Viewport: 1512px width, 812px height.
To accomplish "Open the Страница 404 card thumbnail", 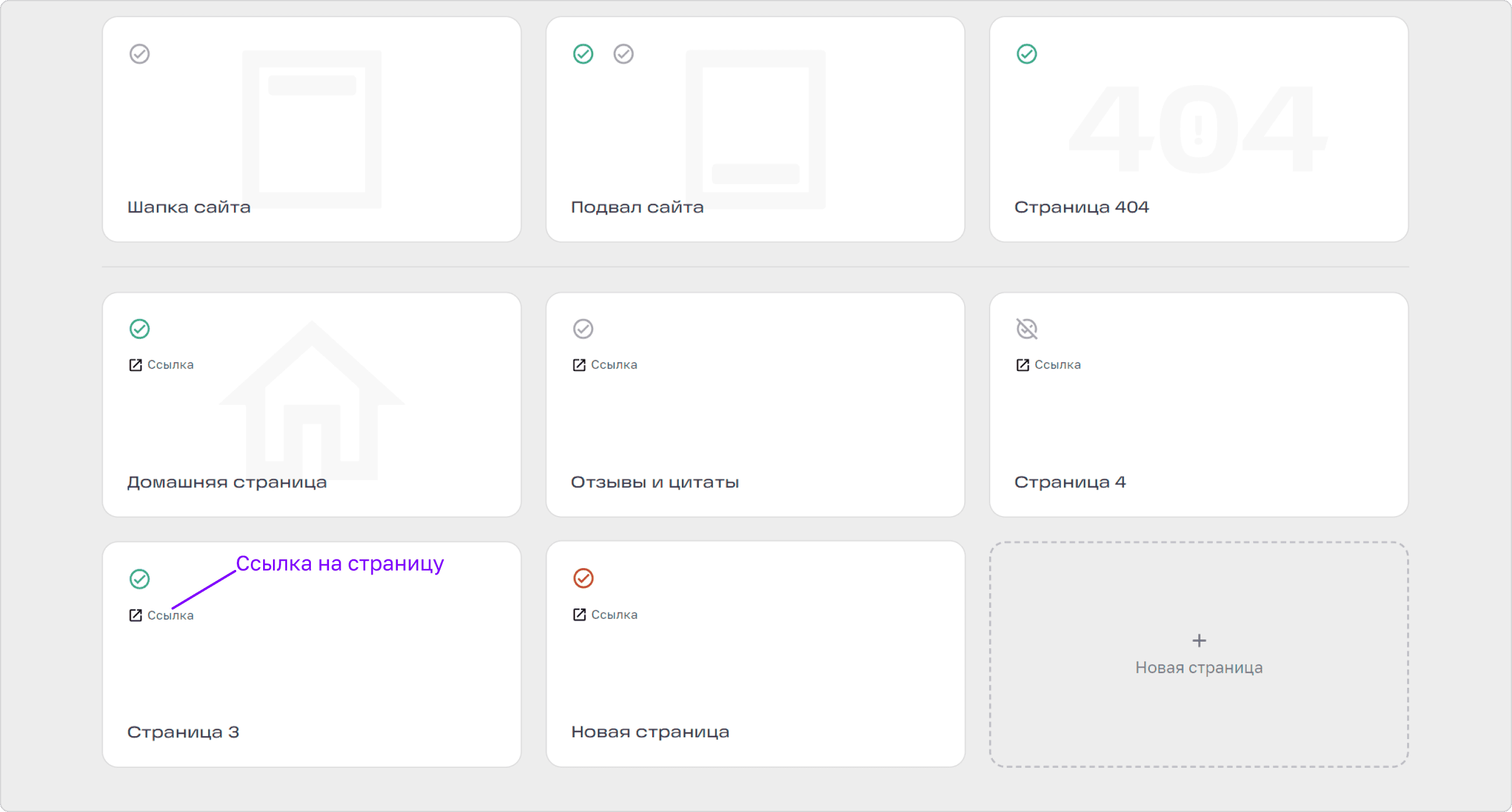I will click(x=1198, y=129).
